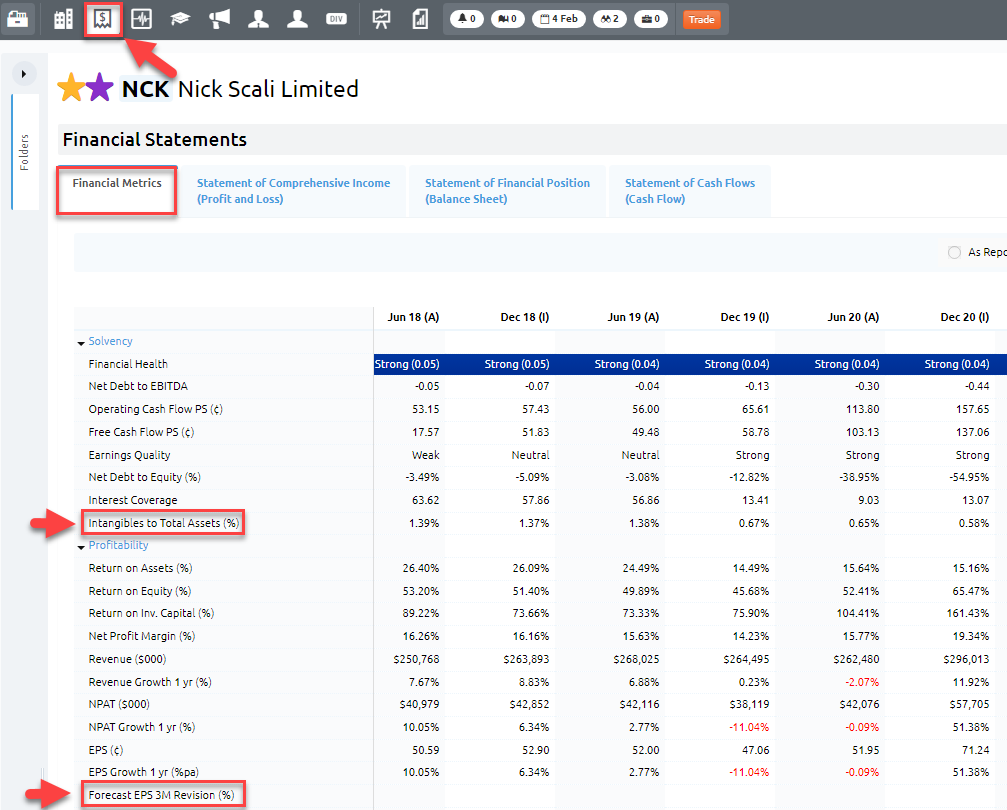Open the announcements megaphone icon
The image size is (1007, 810).
pos(219,19)
